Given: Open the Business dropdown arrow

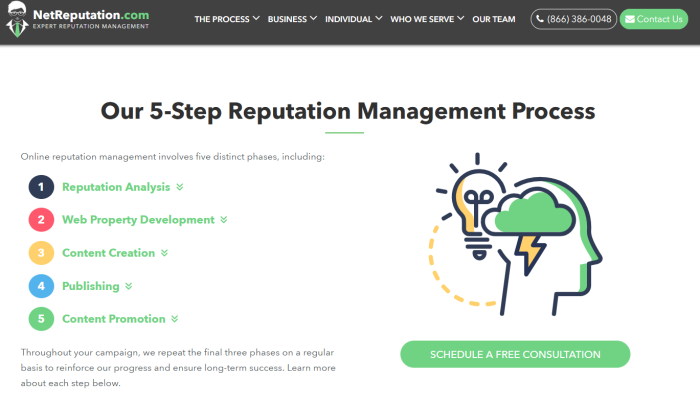Looking at the screenshot, I should [x=313, y=19].
